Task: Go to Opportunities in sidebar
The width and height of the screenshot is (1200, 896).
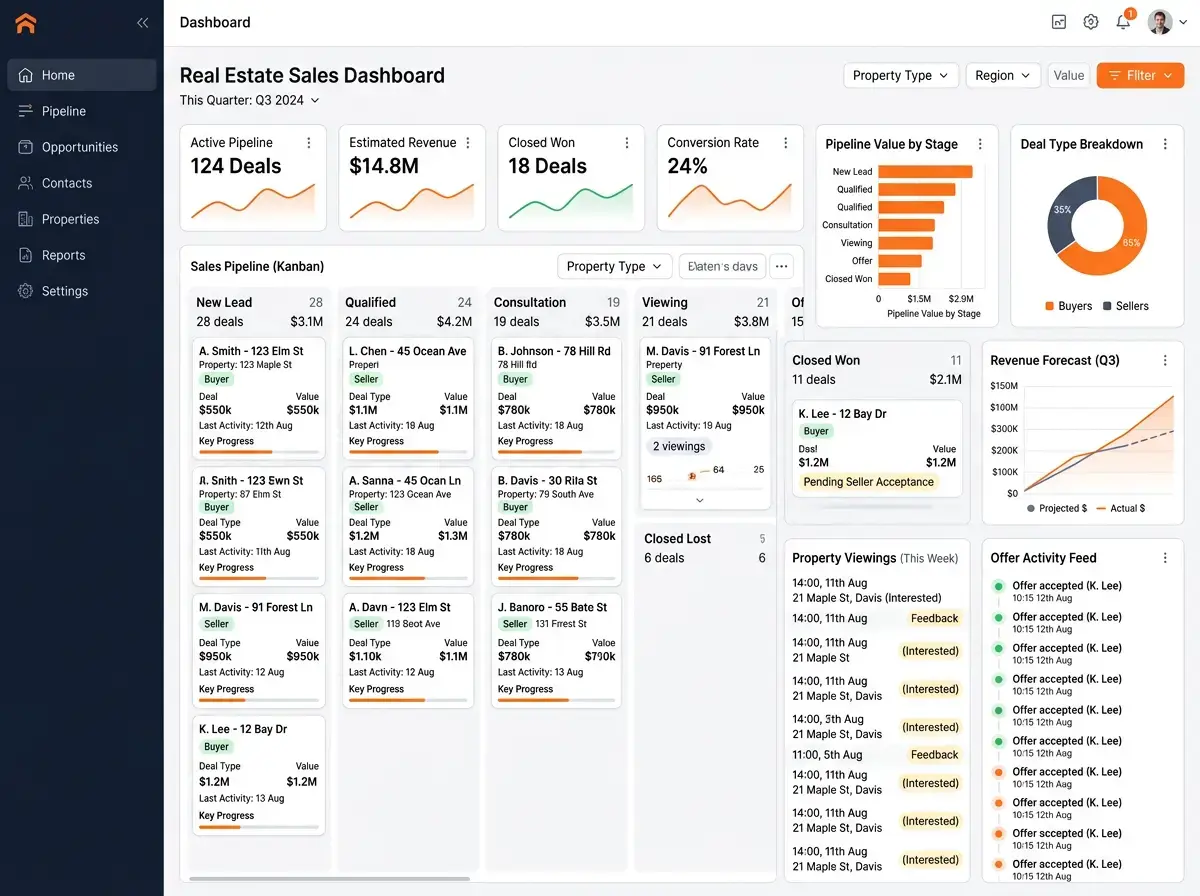Action: (82, 147)
